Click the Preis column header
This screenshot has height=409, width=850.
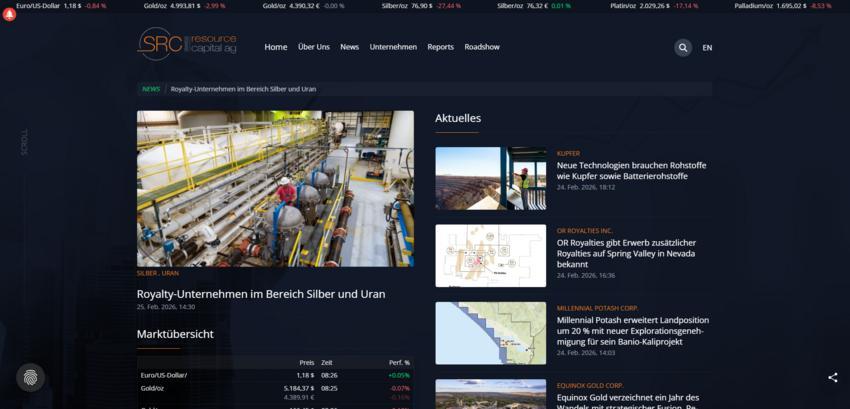306,362
